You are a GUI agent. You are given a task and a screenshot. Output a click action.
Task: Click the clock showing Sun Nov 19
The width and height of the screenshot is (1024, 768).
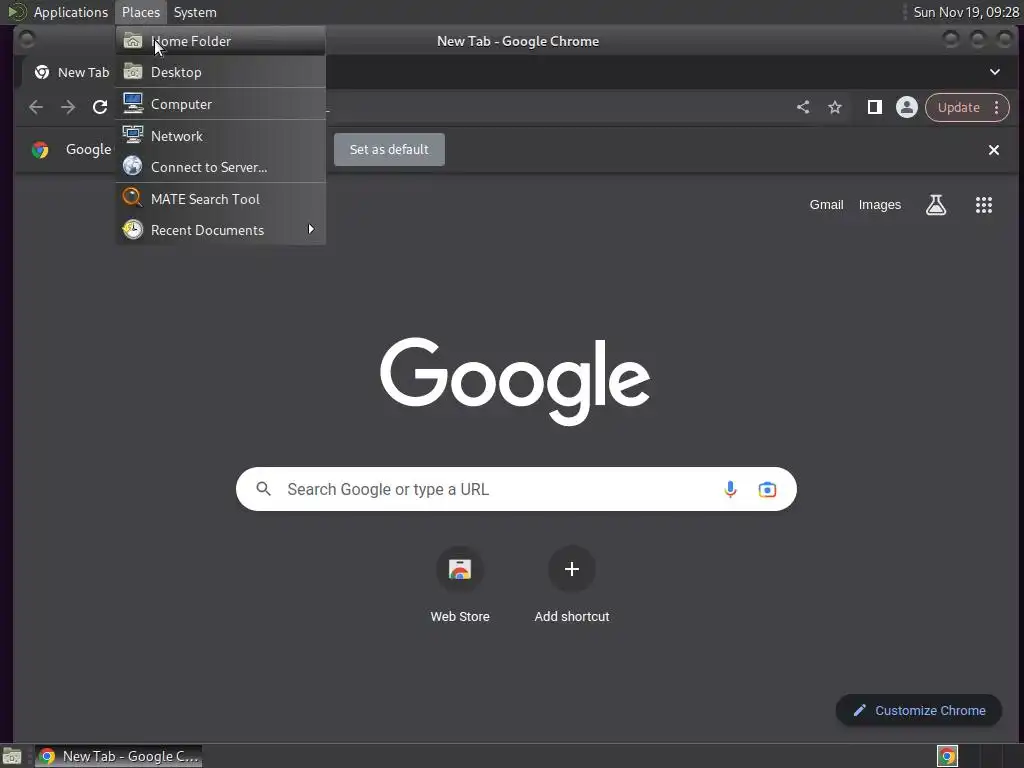pos(966,12)
